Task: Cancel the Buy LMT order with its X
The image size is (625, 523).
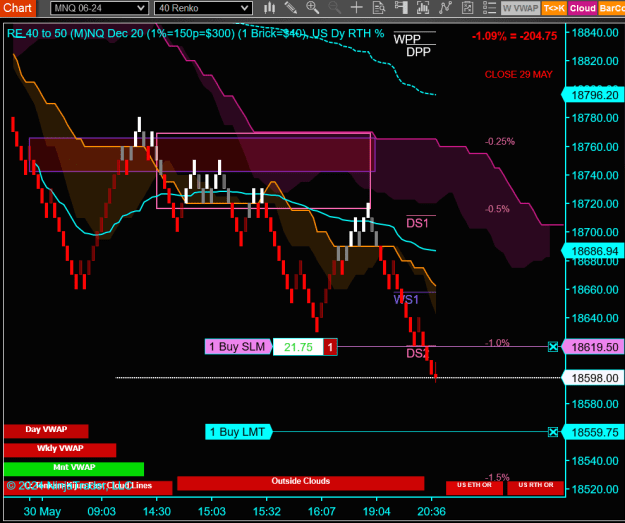Action: (x=553, y=432)
